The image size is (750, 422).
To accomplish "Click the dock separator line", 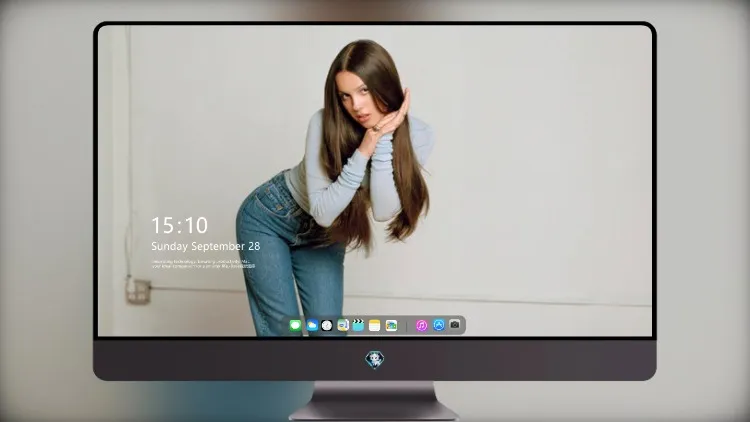I will tap(407, 326).
